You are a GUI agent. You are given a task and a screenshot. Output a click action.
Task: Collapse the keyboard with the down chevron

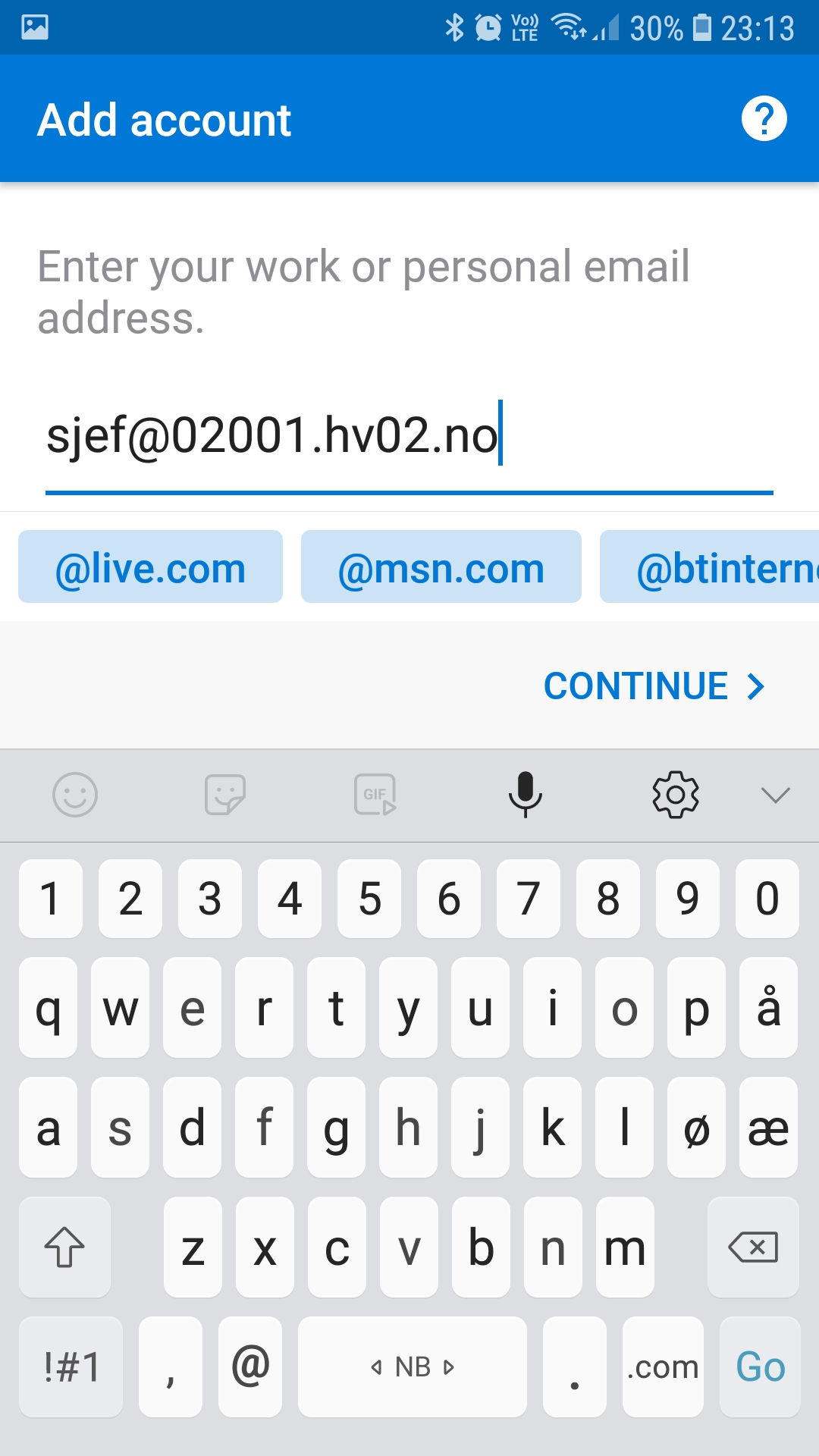point(775,795)
